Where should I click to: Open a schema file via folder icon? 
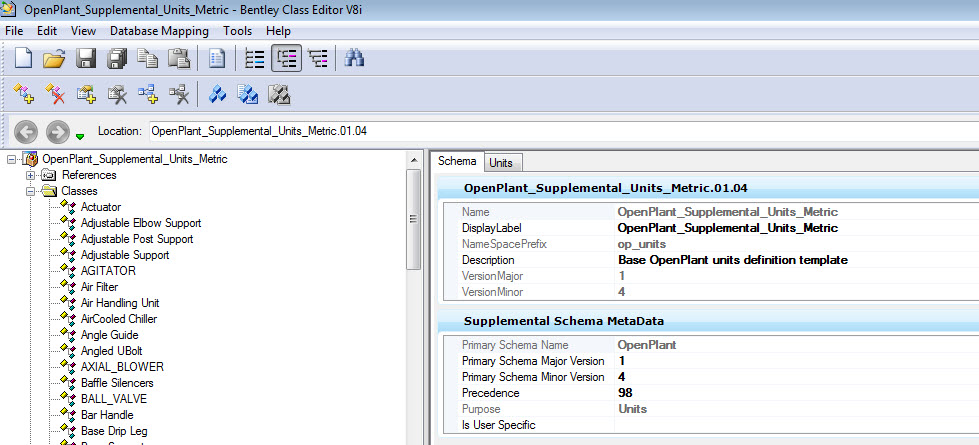[54, 59]
